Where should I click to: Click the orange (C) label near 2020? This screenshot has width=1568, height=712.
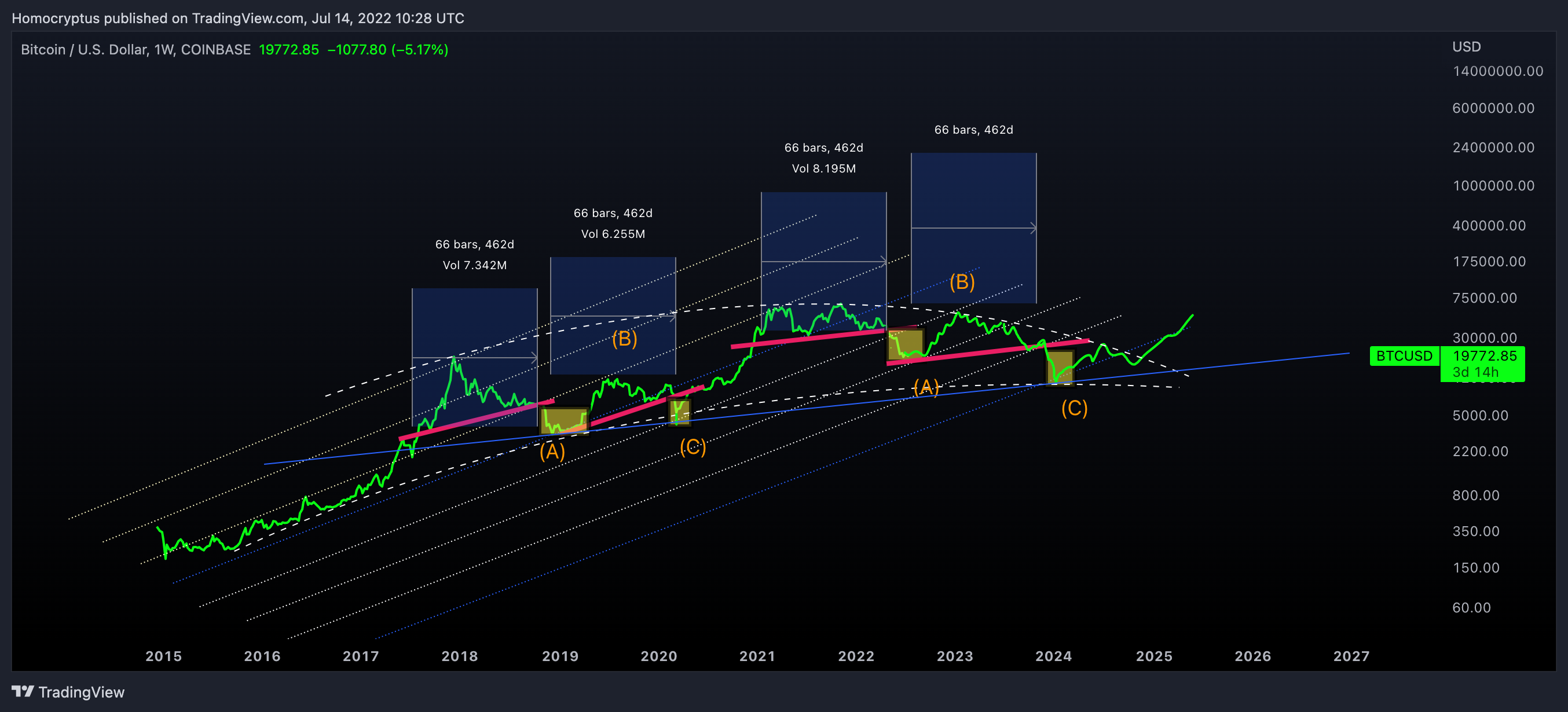pos(693,447)
